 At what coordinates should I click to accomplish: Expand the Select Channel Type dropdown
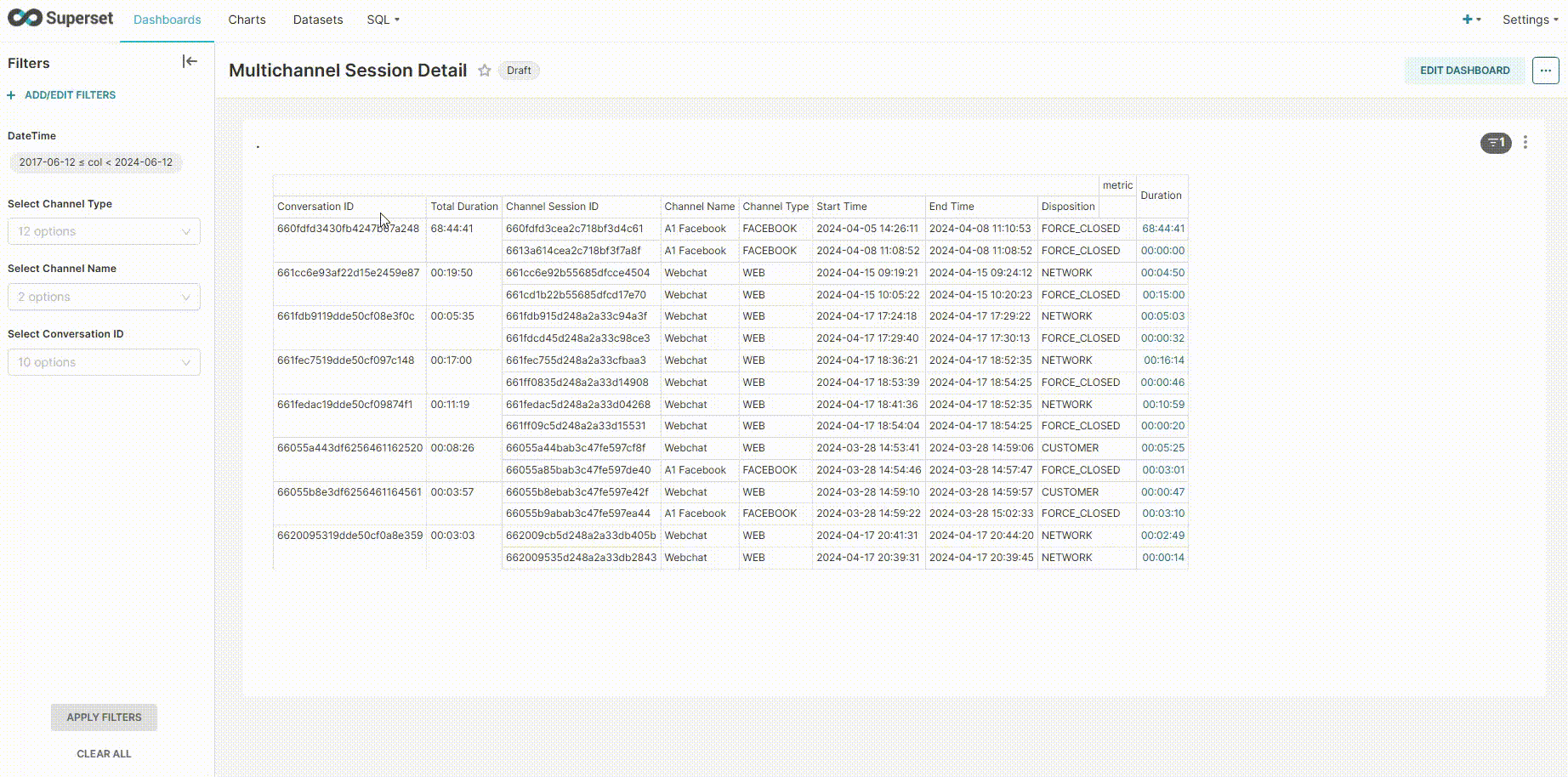pyautogui.click(x=104, y=231)
